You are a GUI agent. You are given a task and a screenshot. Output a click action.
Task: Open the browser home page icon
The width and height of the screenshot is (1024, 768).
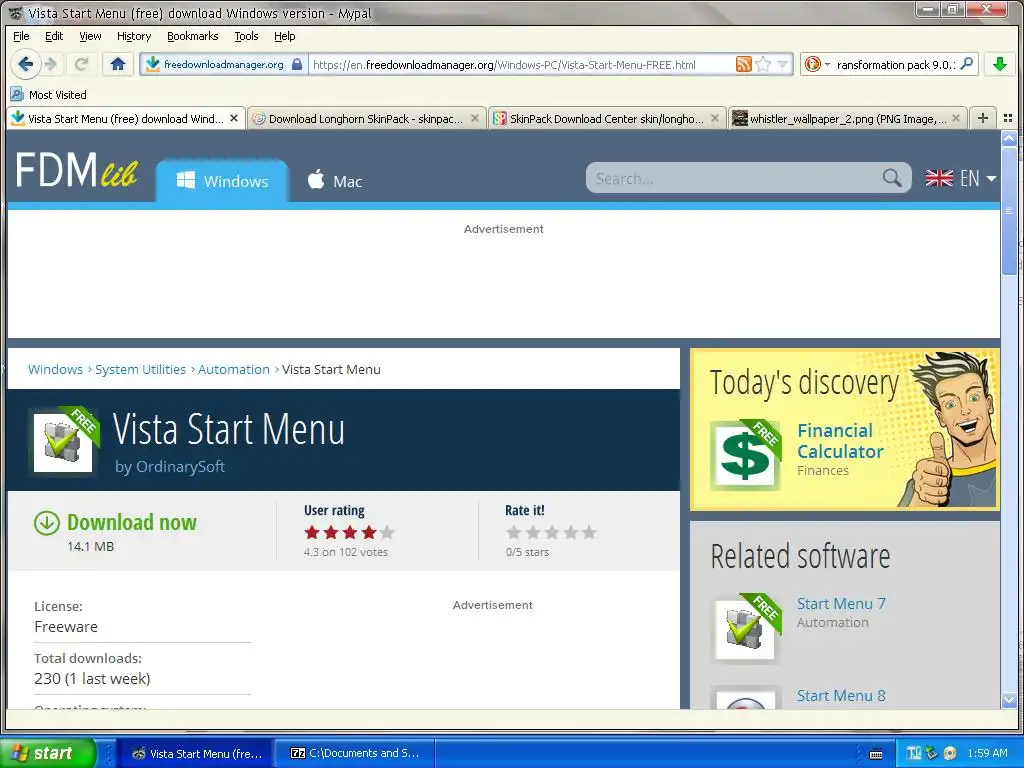coord(118,64)
